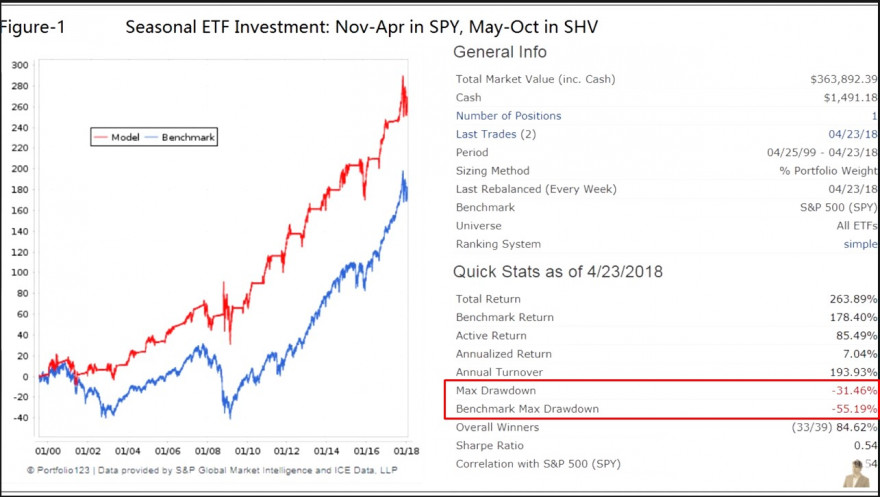Viewport: 880px width, 497px height.
Task: Click the Total Return value 263.89%
Action: coord(853,299)
